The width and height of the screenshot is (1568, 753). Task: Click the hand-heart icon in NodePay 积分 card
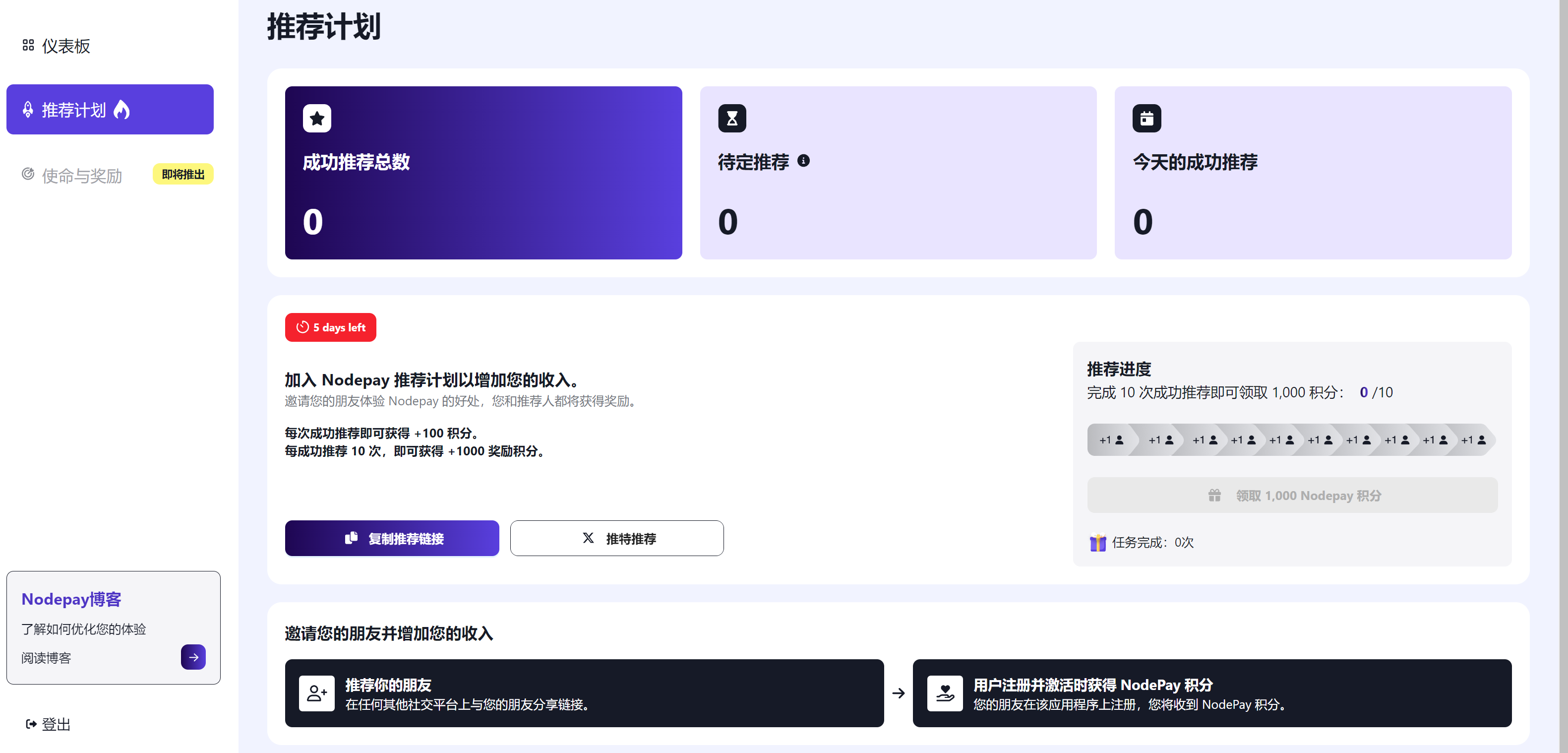(x=945, y=693)
